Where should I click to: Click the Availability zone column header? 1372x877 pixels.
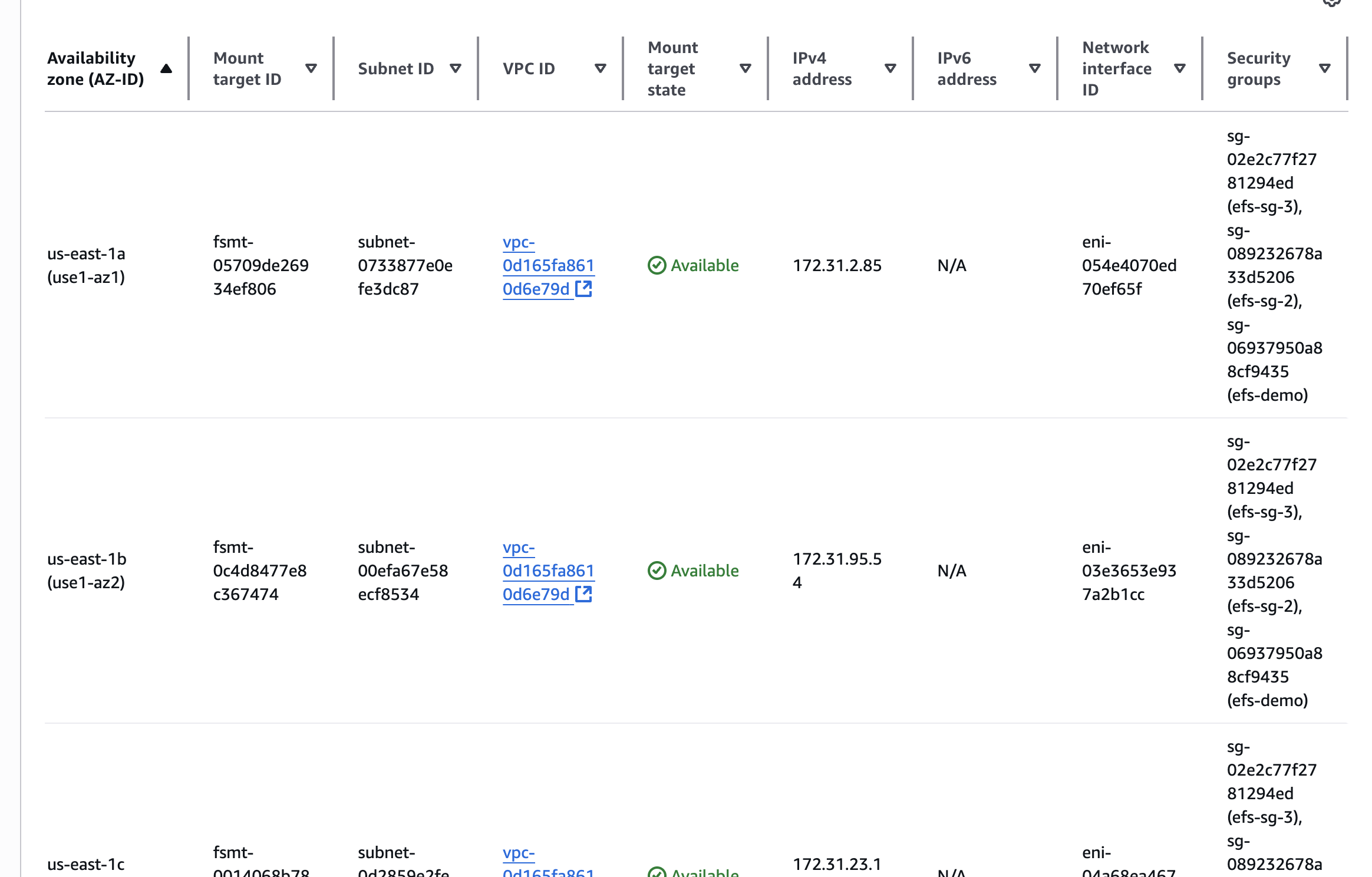click(96, 68)
